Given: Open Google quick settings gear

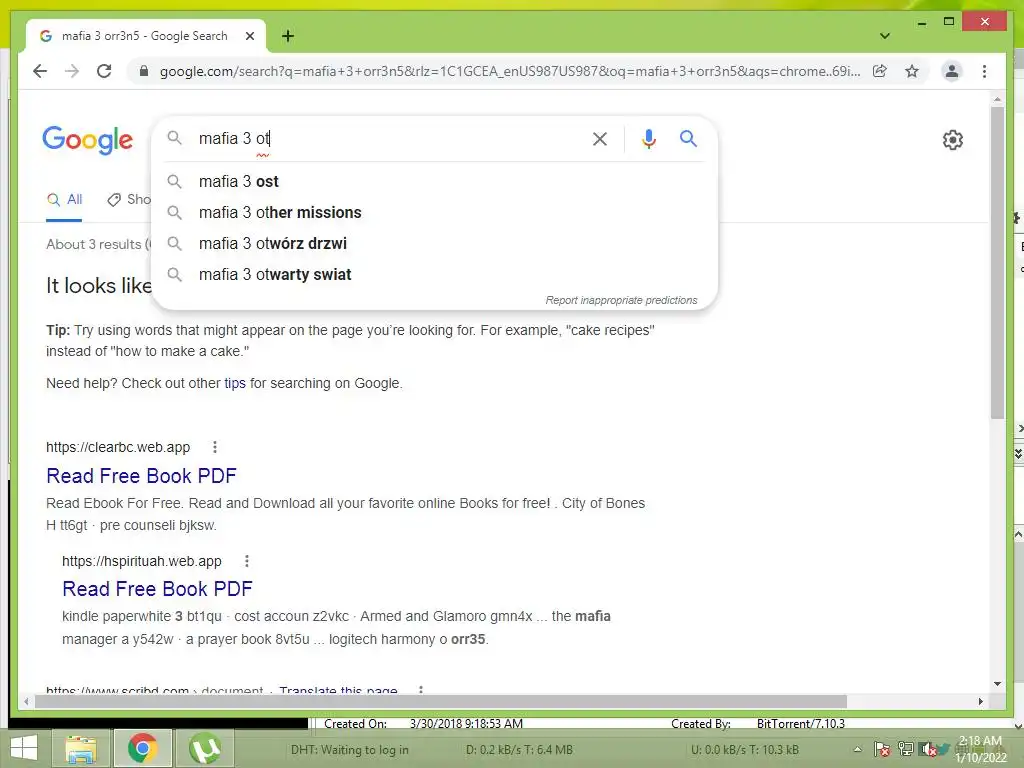Looking at the screenshot, I should pos(952,140).
